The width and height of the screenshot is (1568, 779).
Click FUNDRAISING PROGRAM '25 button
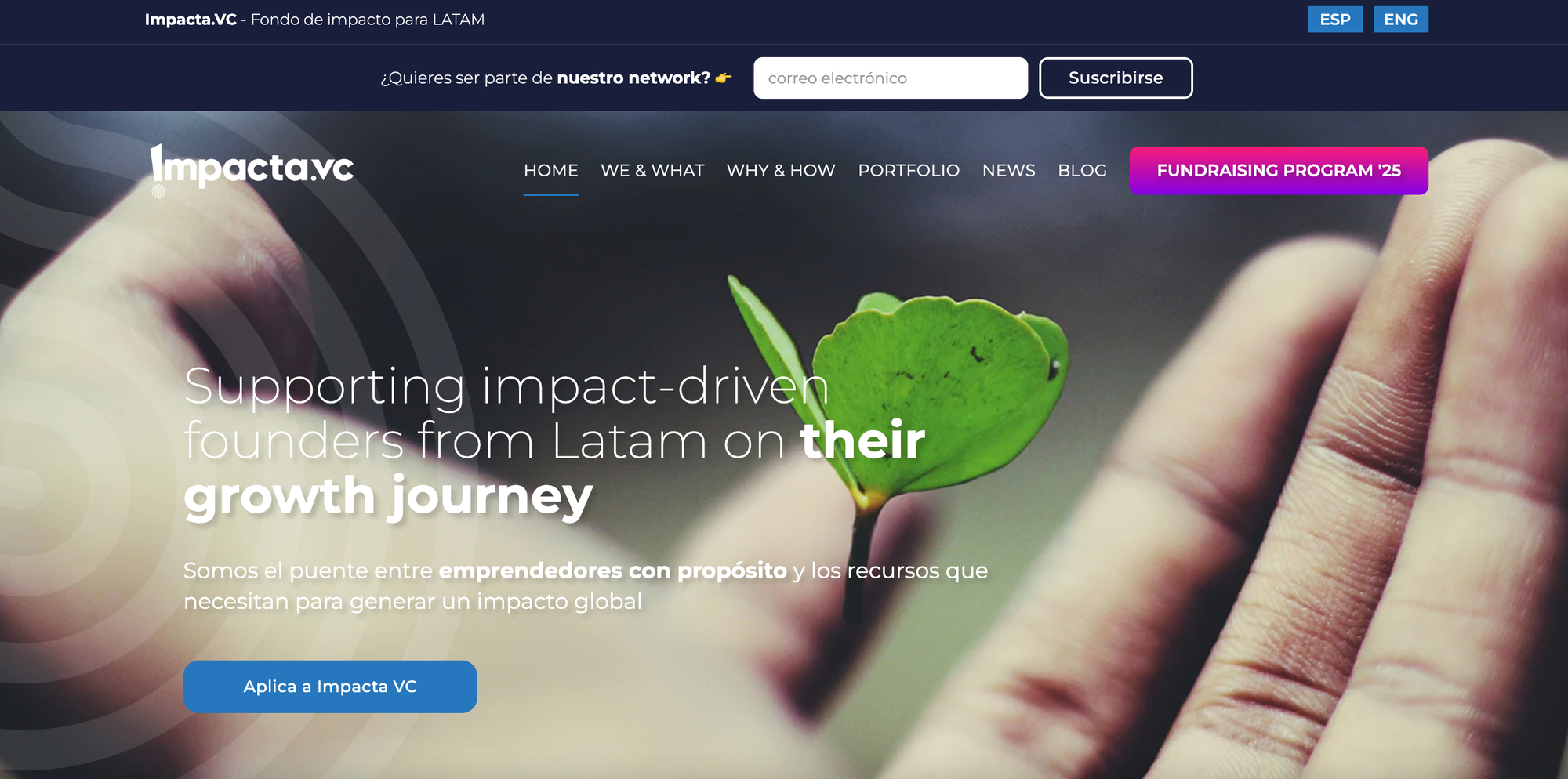pyautogui.click(x=1279, y=171)
